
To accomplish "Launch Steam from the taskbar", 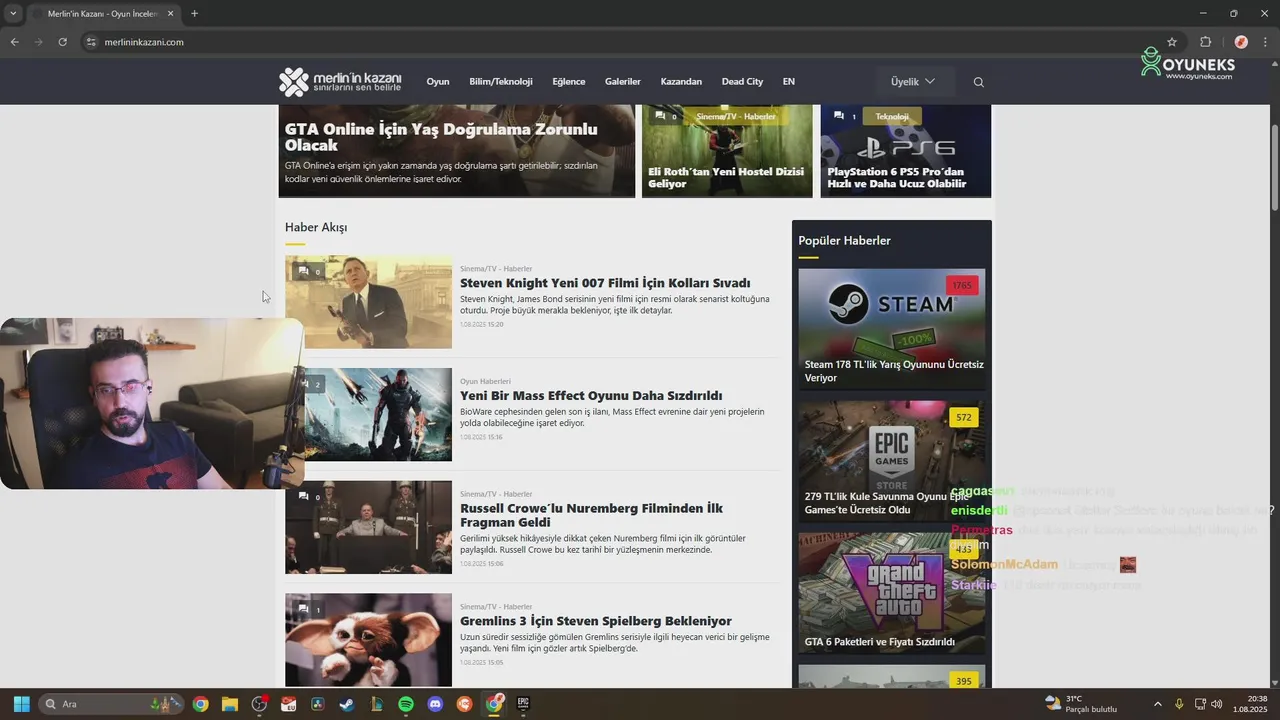I will click(x=345, y=704).
